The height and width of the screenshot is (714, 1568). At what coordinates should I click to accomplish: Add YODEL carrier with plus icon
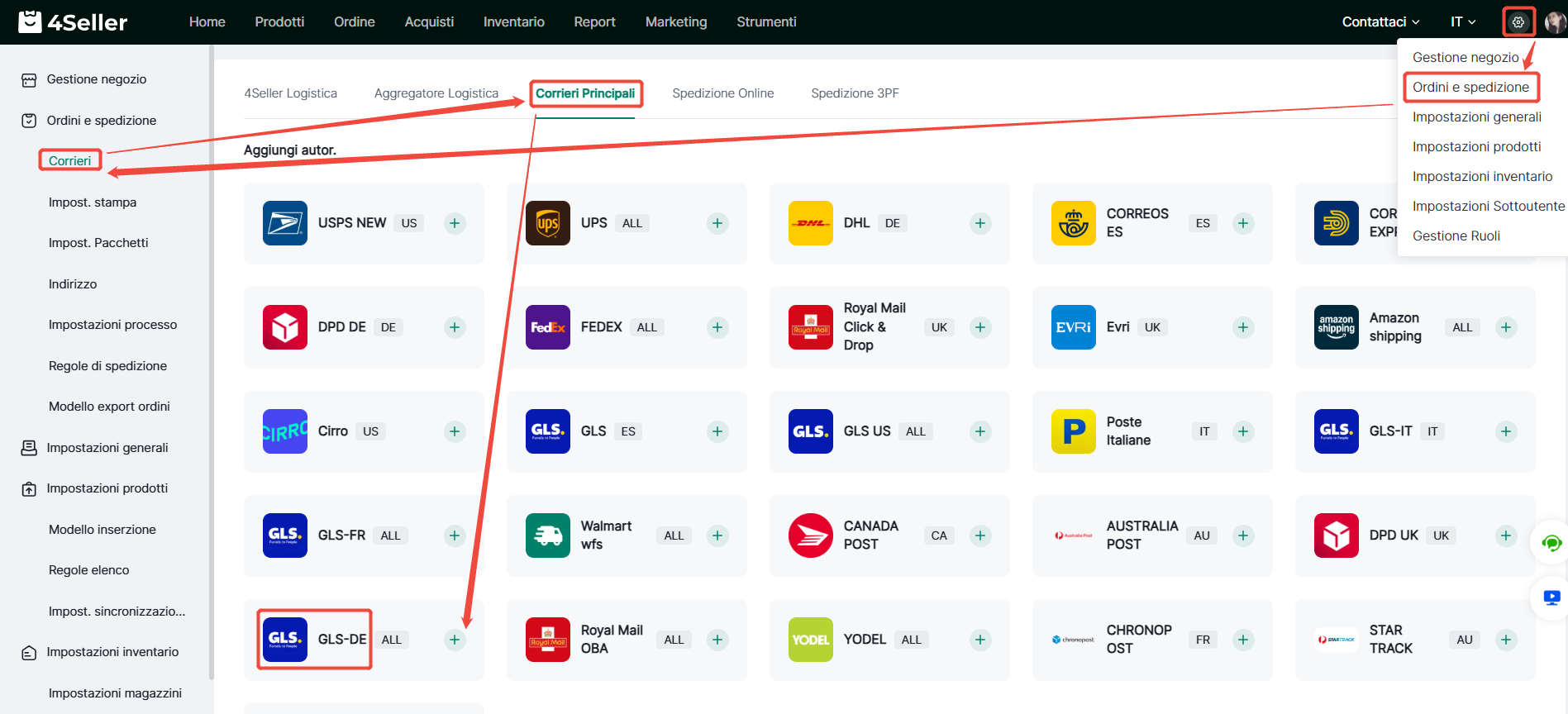coord(980,640)
